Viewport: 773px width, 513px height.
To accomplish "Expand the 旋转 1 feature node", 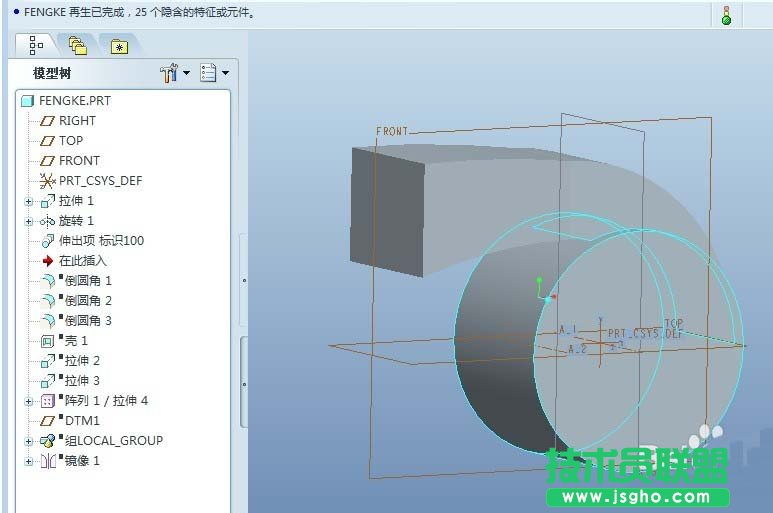I will tap(29, 221).
